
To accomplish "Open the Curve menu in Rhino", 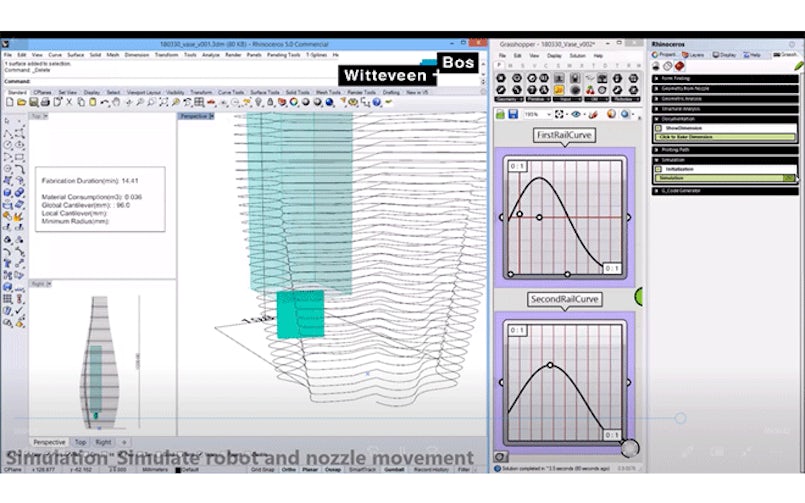I will [x=55, y=54].
